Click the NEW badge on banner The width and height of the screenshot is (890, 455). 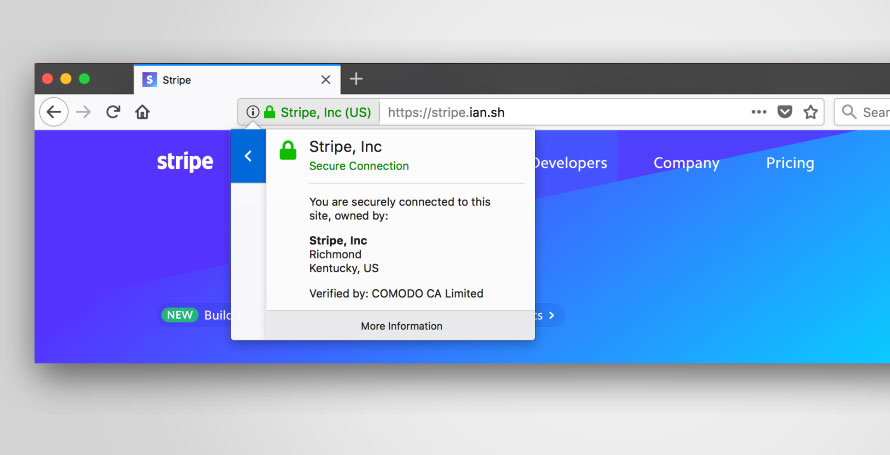click(x=179, y=315)
